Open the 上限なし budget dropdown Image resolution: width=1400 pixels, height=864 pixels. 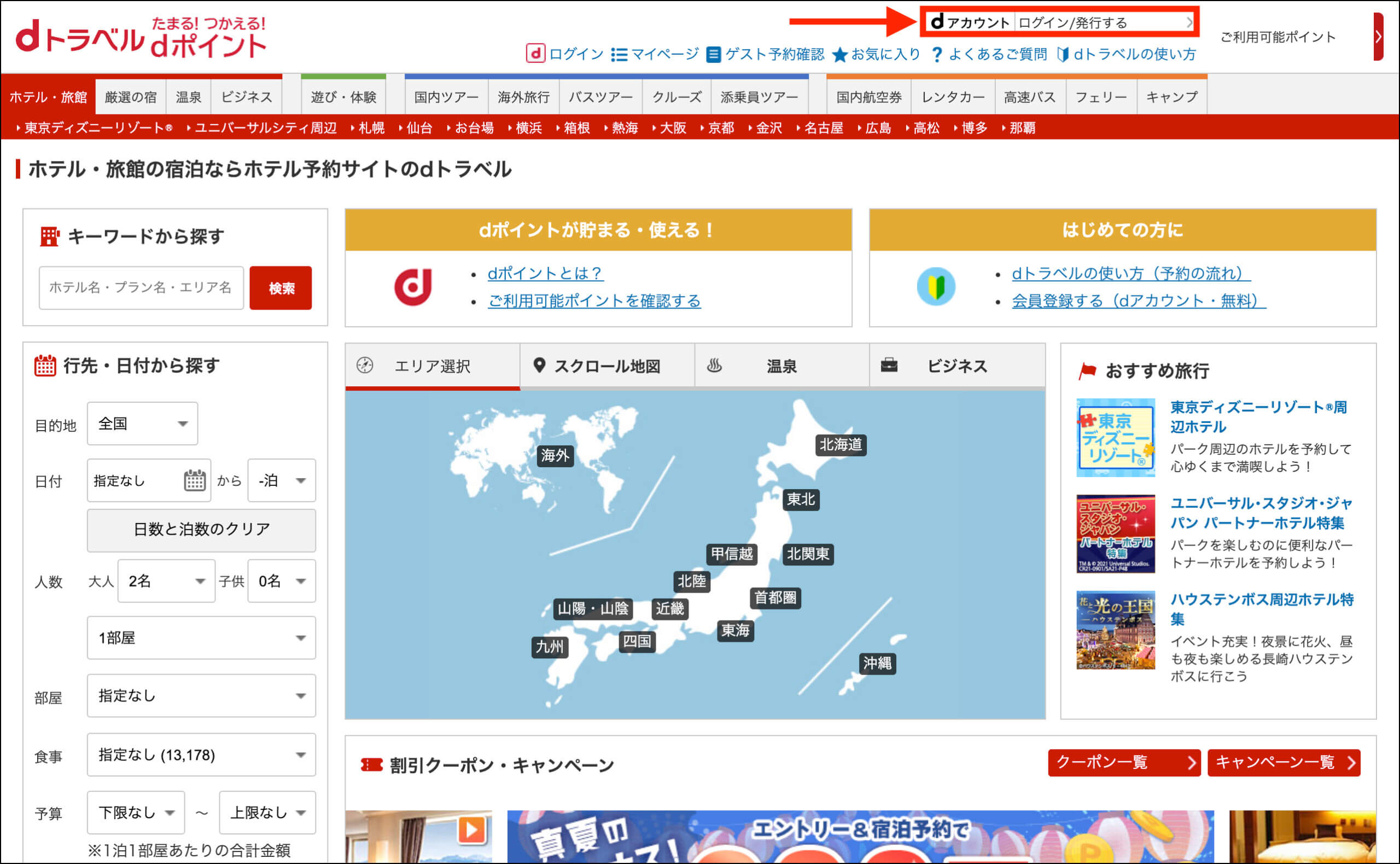click(x=267, y=812)
